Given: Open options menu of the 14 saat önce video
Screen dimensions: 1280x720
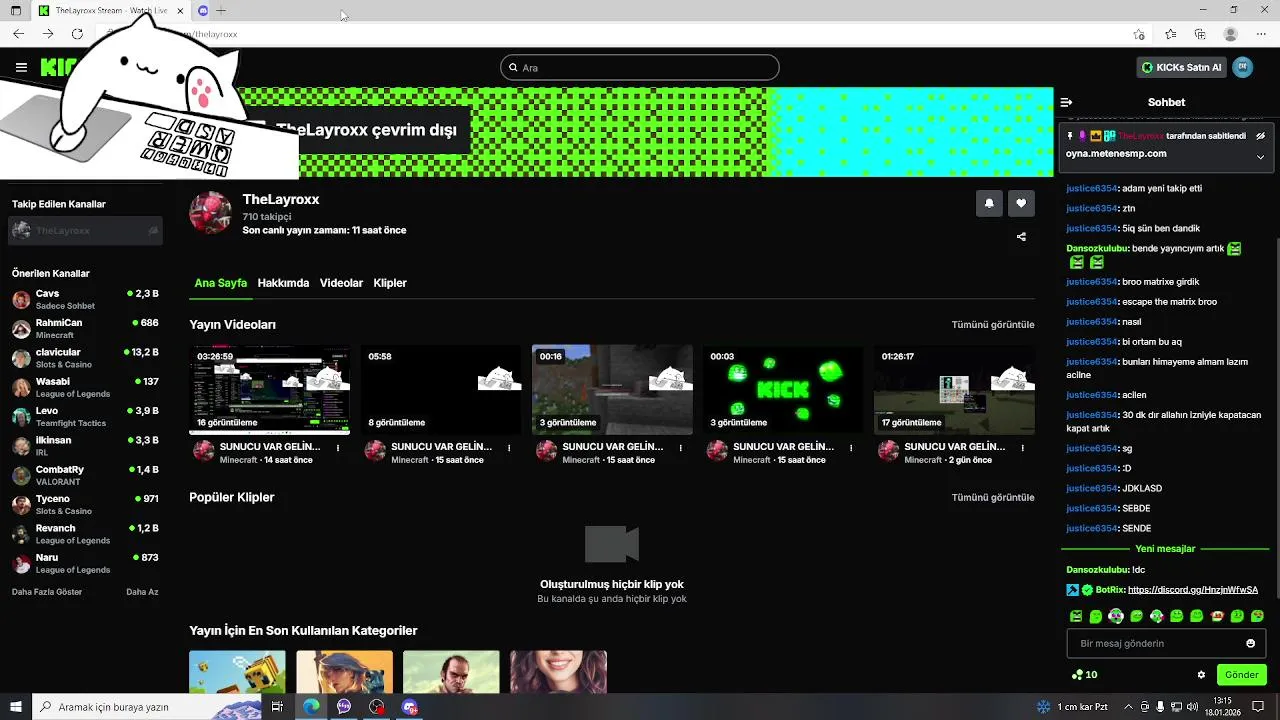Looking at the screenshot, I should 338,448.
